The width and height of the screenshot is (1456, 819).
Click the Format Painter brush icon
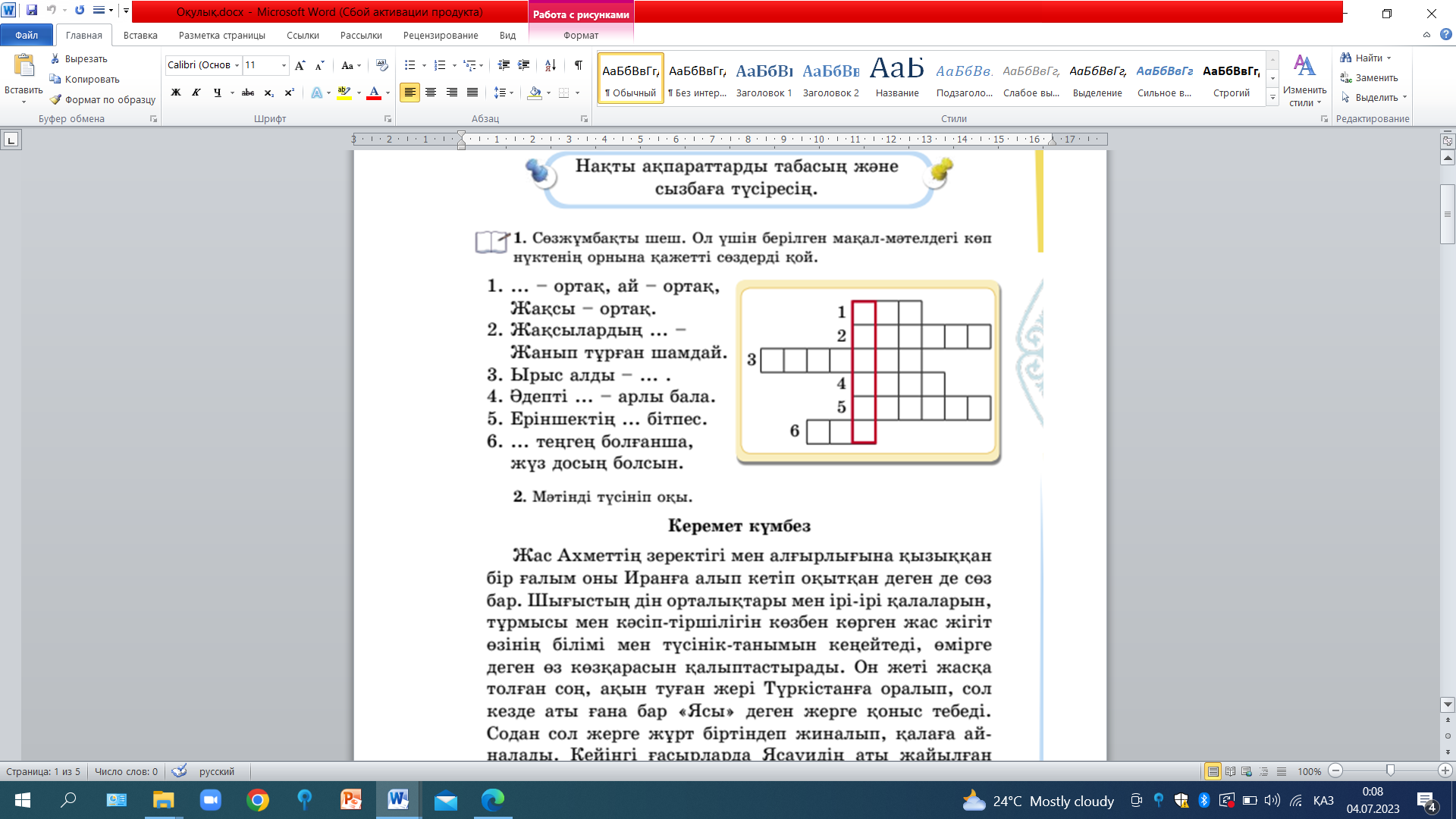click(55, 99)
